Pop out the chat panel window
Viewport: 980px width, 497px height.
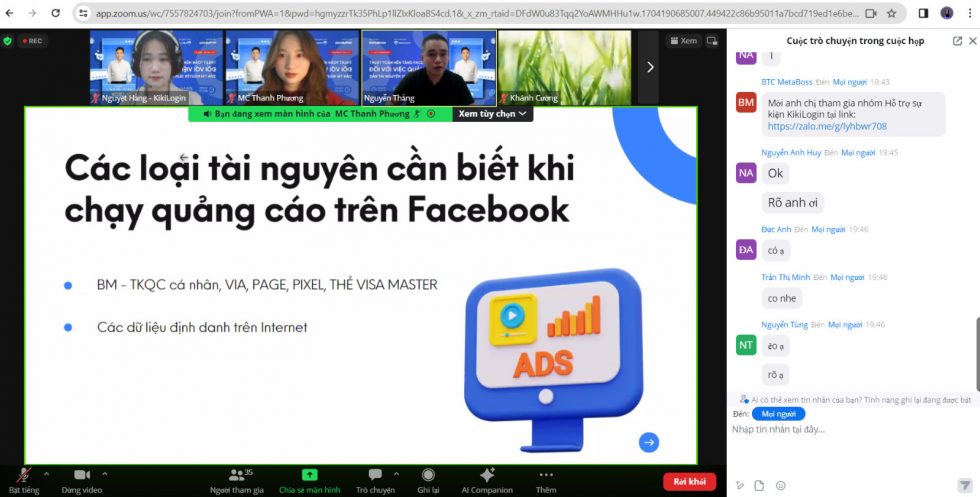[957, 41]
